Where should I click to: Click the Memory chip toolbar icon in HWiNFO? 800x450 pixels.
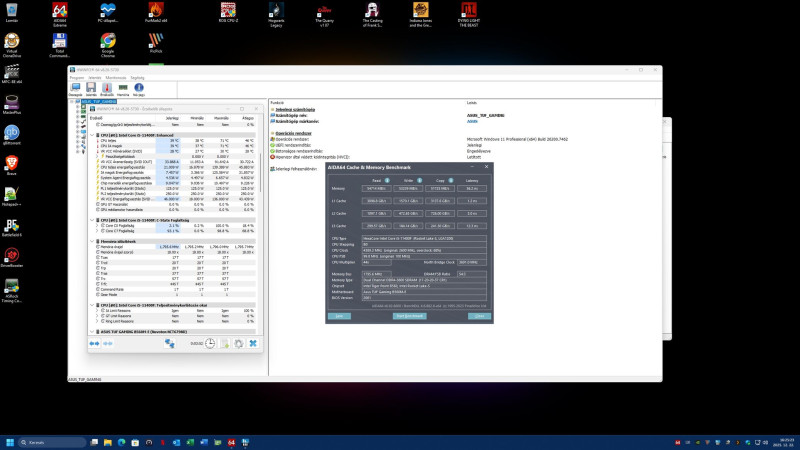[123, 88]
